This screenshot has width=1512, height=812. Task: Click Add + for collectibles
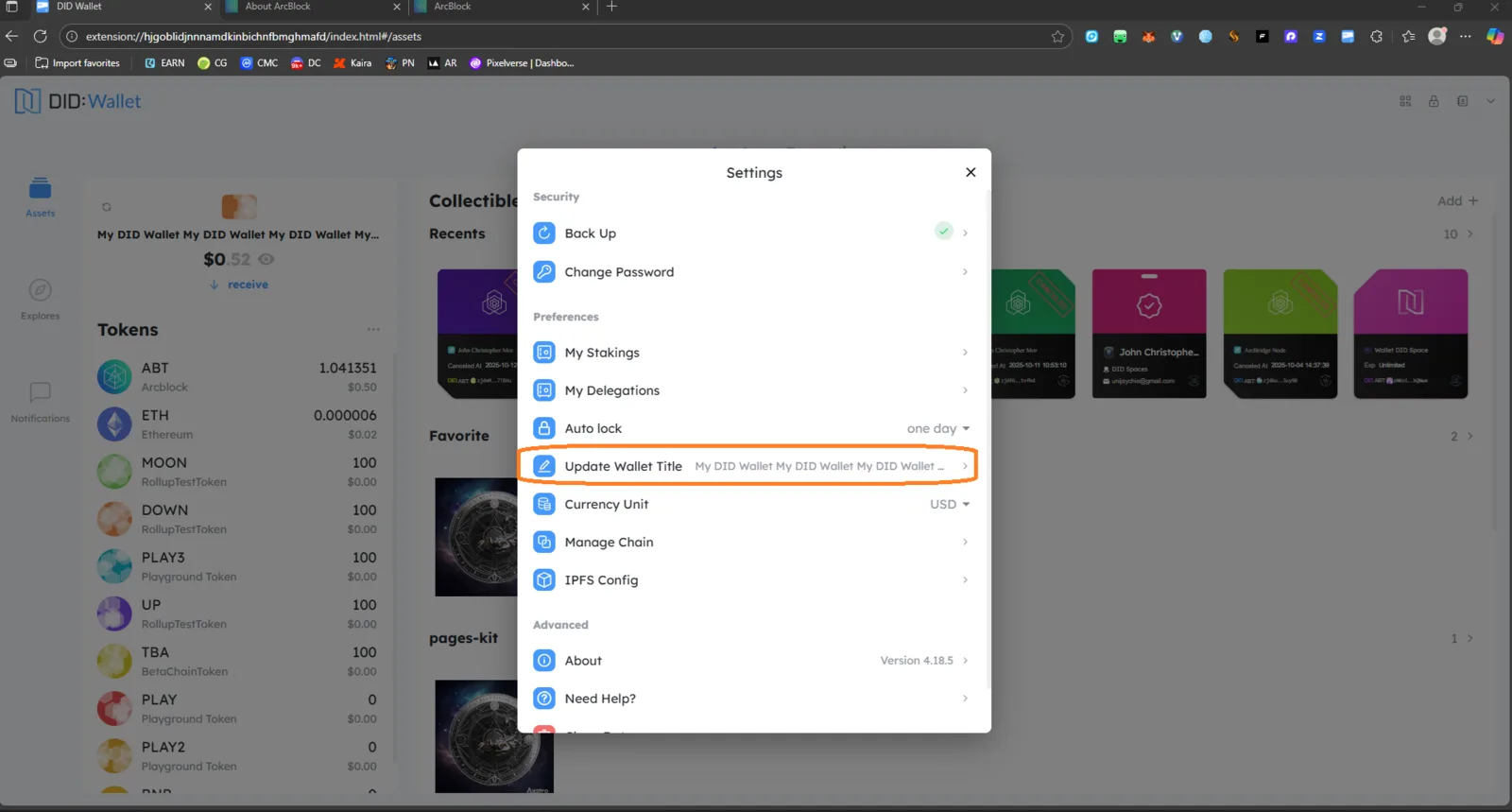pos(1457,200)
